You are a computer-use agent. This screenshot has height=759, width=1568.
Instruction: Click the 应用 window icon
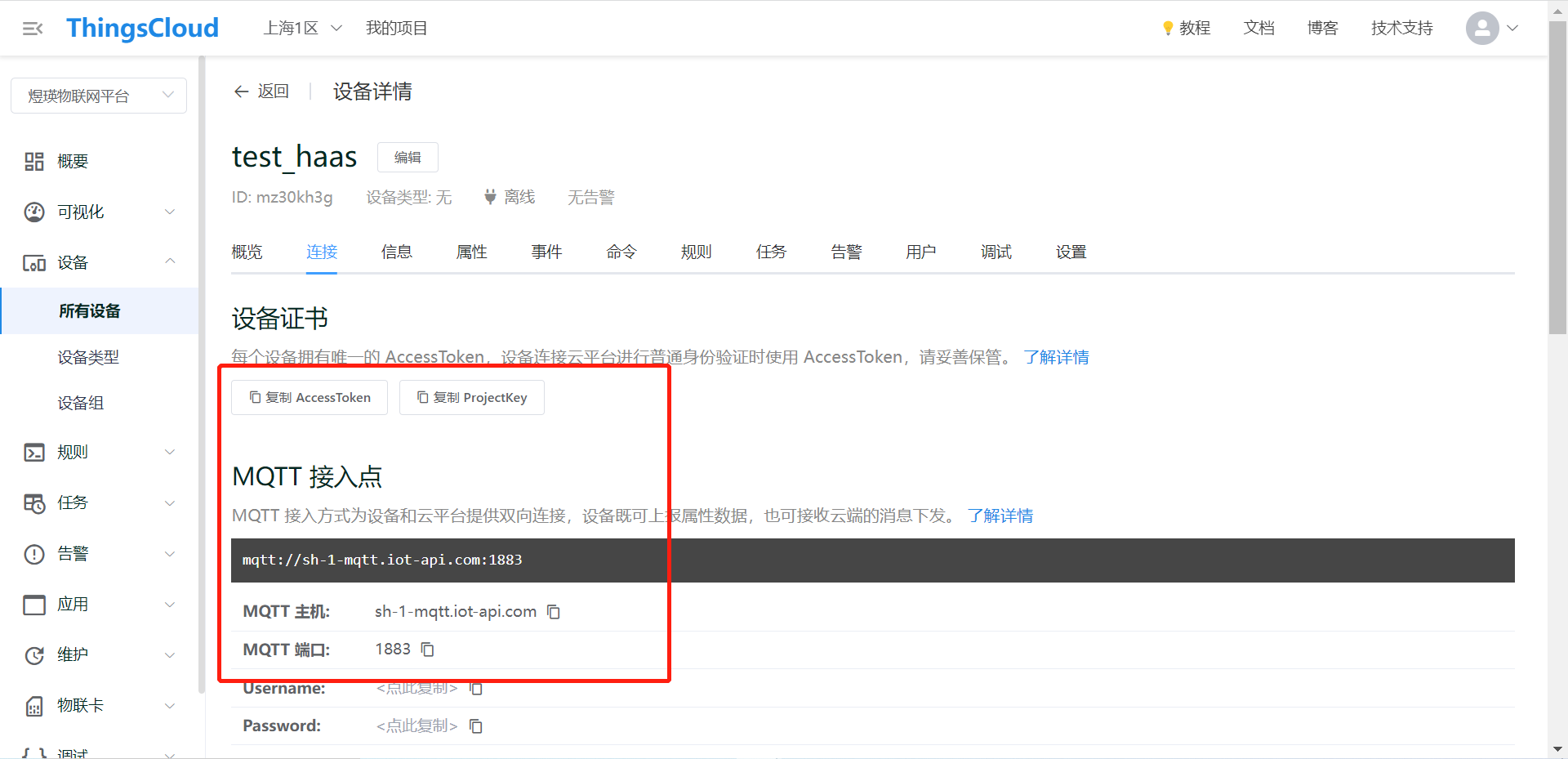(x=34, y=605)
